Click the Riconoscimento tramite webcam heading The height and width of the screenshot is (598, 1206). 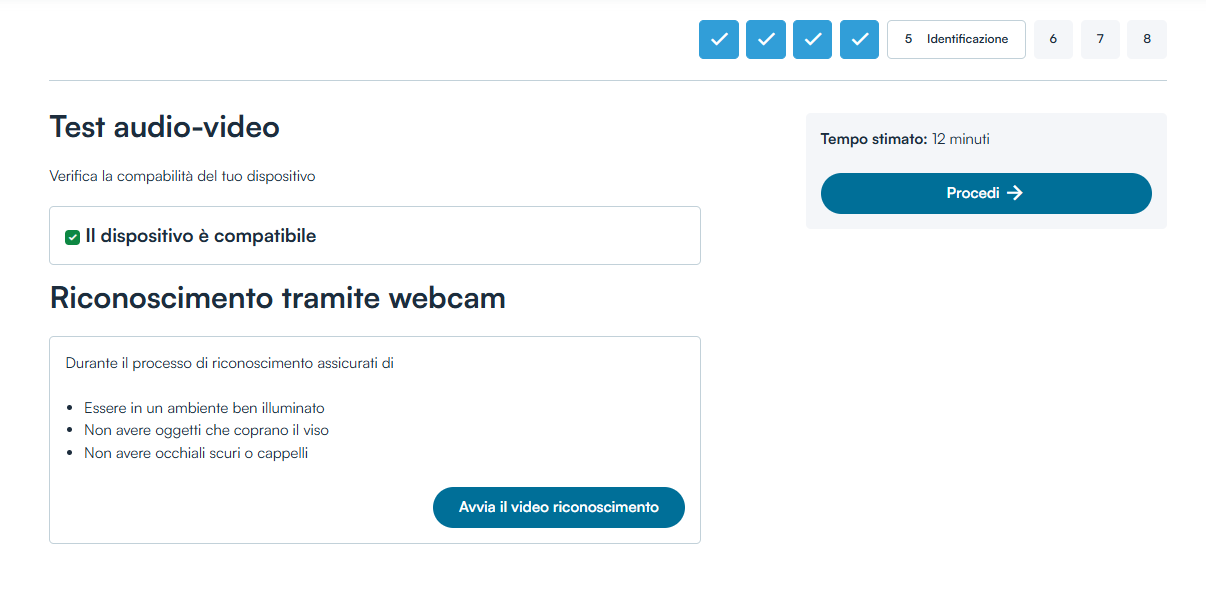click(277, 298)
